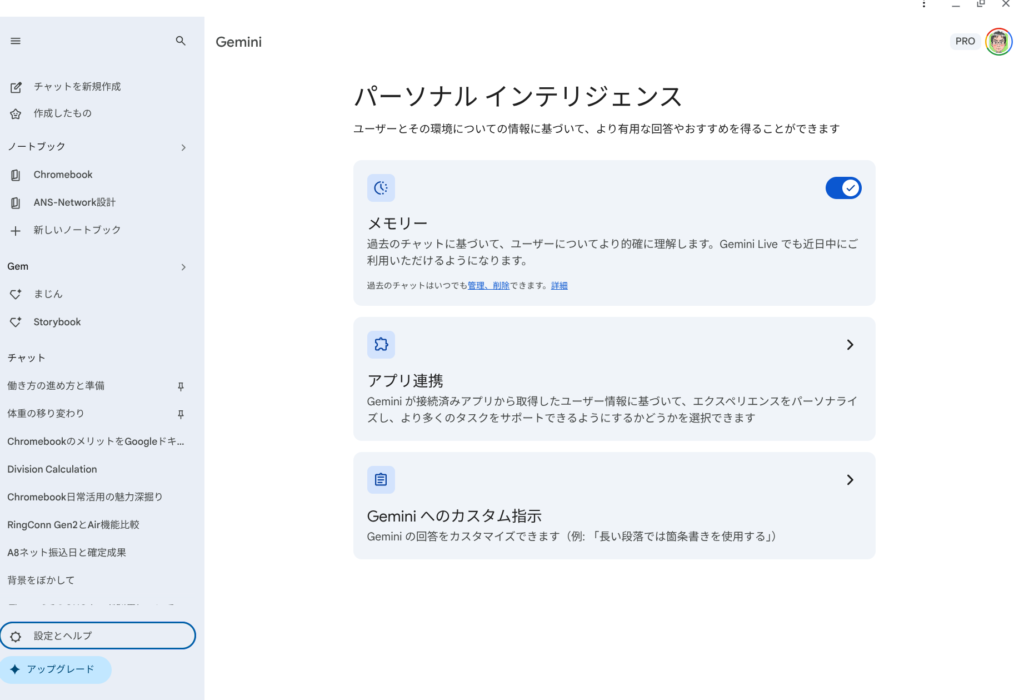Click the アップグレード button

pyautogui.click(x=56, y=670)
